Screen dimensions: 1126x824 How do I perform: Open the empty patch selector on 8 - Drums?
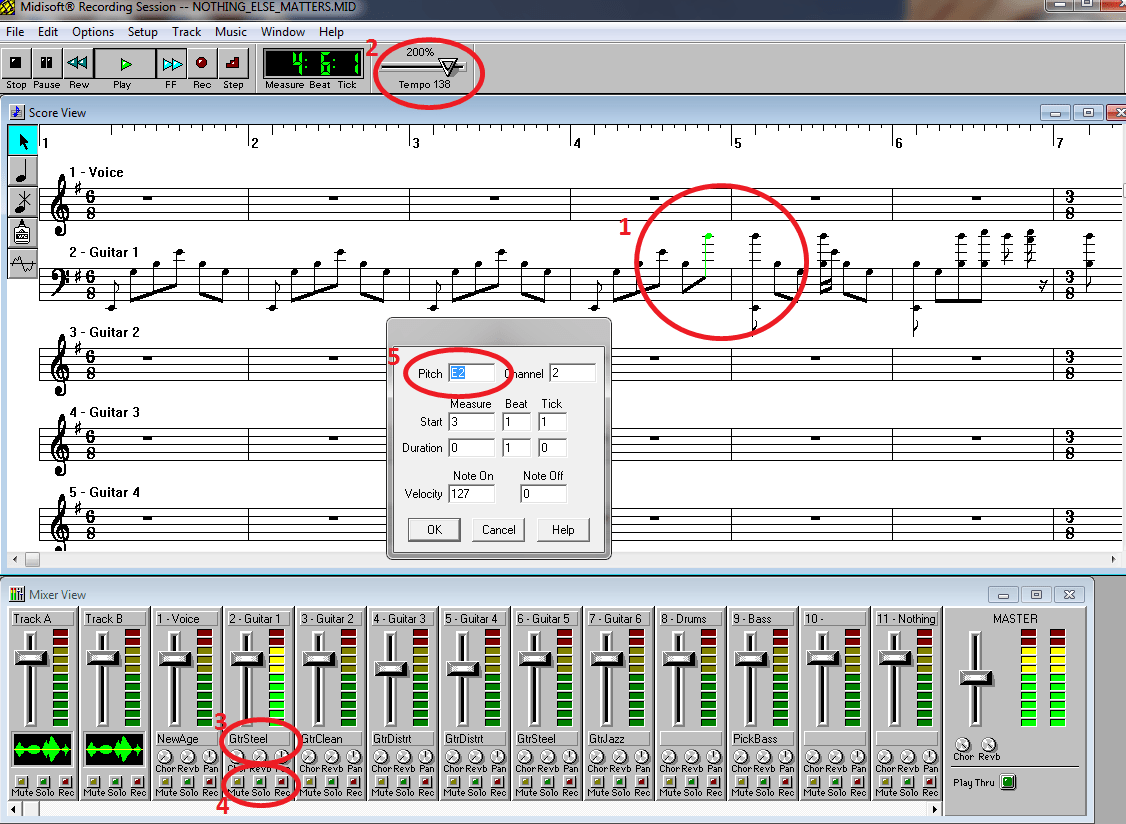pyautogui.click(x=691, y=739)
